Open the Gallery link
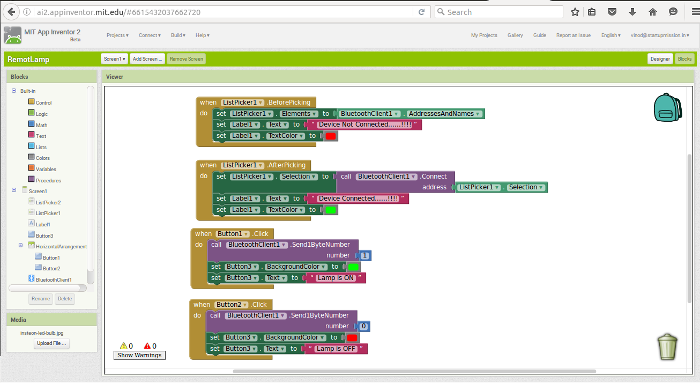The height and width of the screenshot is (383, 700). pyautogui.click(x=515, y=35)
